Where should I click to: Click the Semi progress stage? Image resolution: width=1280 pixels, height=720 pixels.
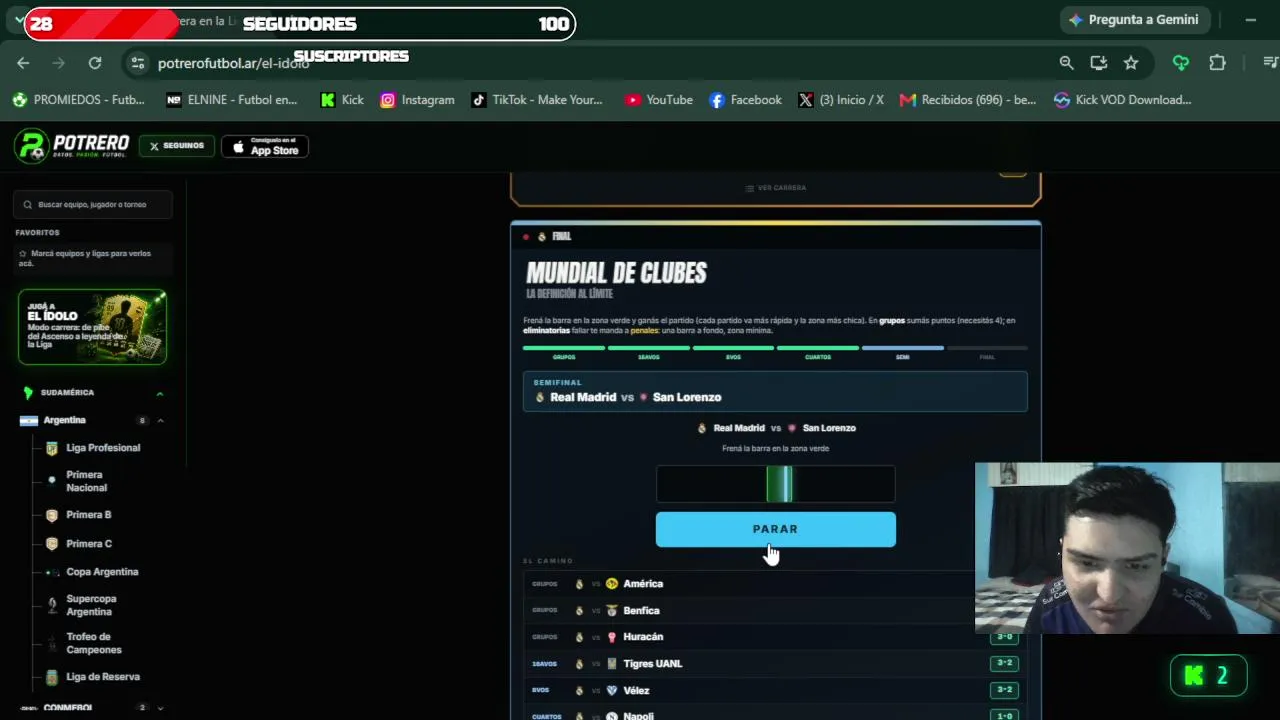(902, 352)
